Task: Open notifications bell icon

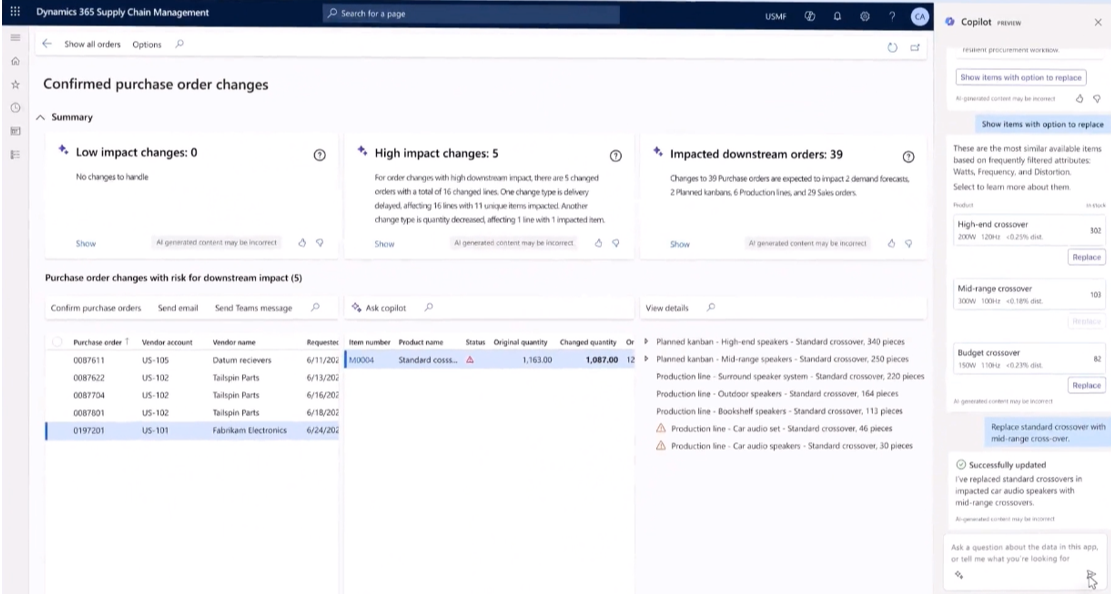Action: pos(838,16)
